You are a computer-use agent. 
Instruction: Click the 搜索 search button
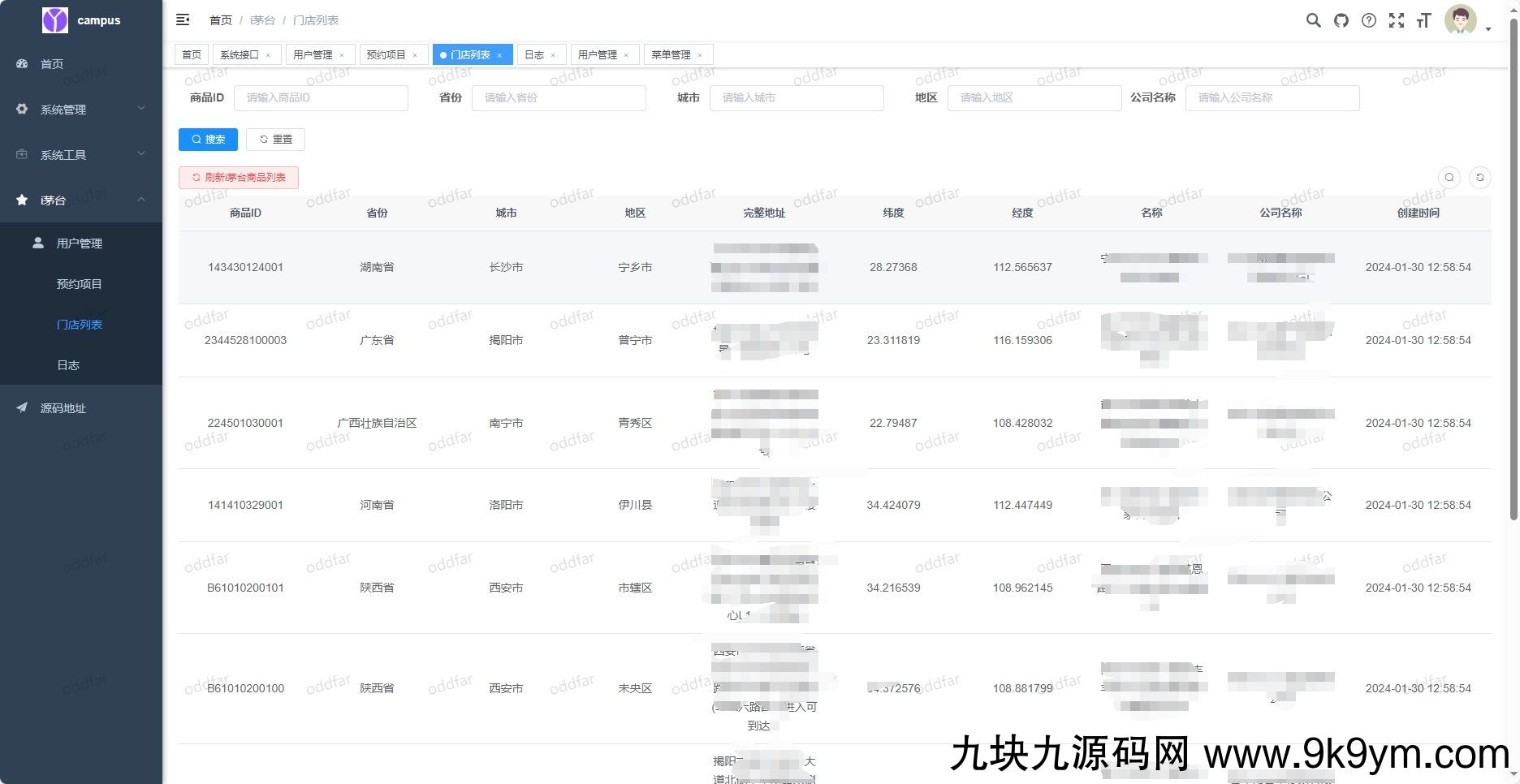[x=208, y=139]
